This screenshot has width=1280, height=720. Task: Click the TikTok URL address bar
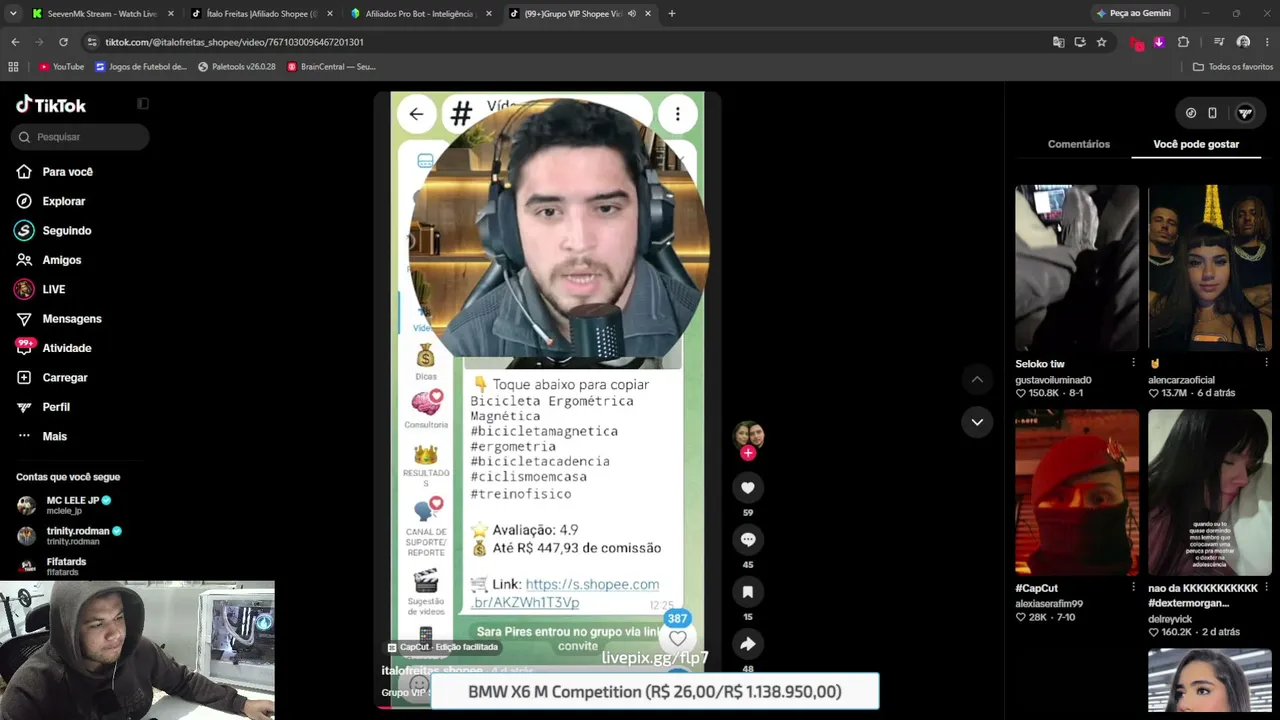560,42
